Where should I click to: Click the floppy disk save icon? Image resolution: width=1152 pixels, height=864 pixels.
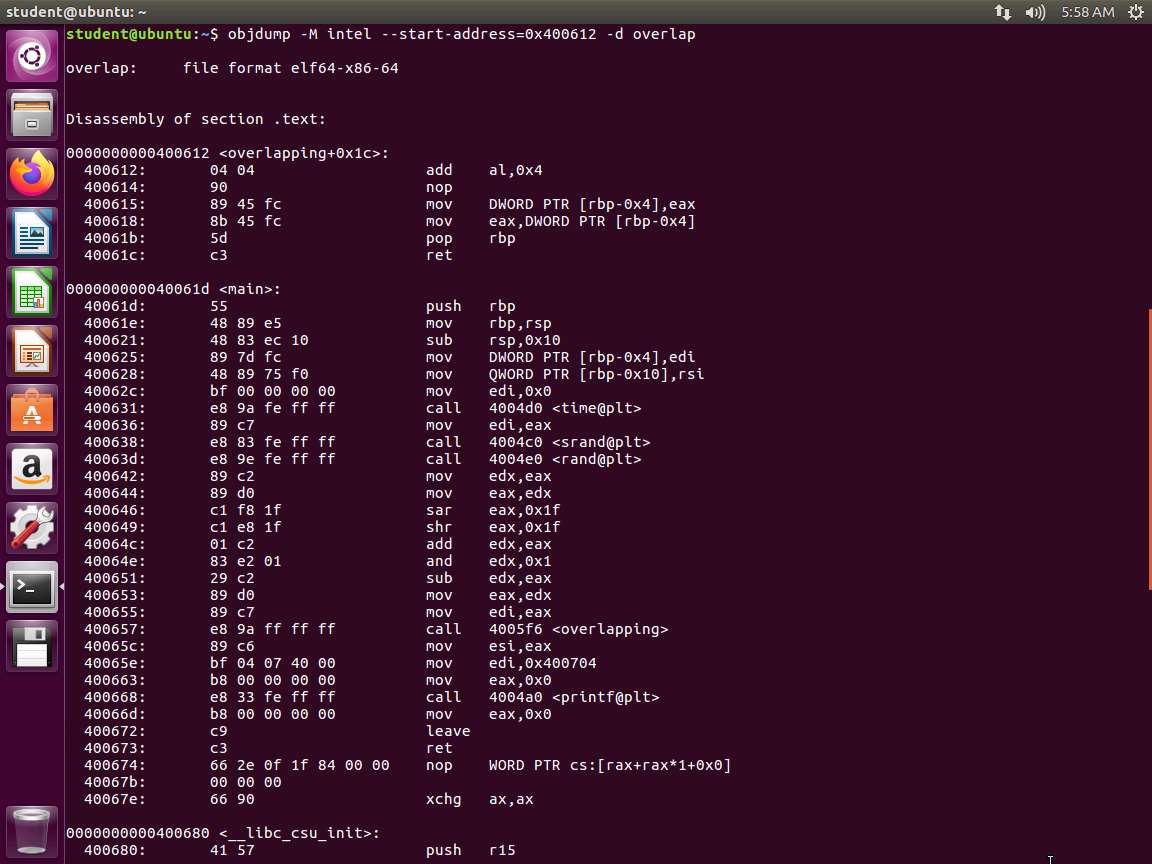point(32,646)
